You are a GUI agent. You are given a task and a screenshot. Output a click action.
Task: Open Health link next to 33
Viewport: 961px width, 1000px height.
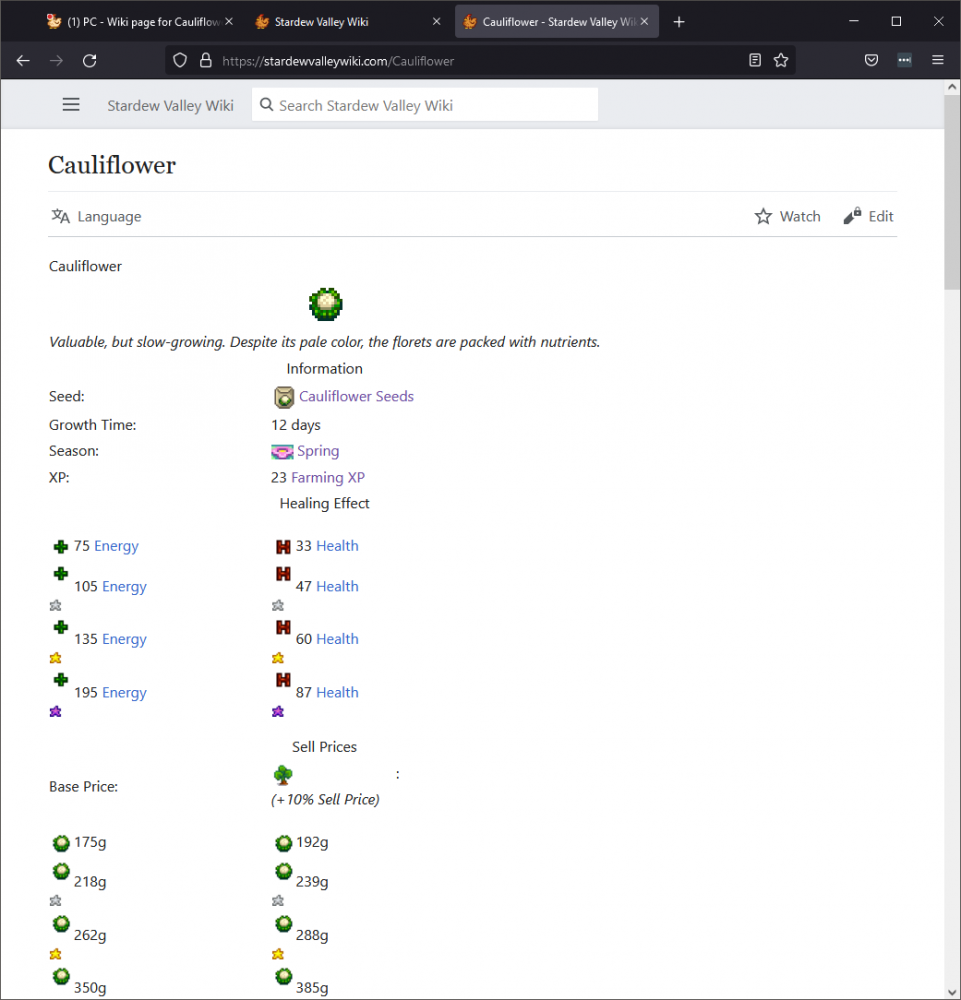[337, 547]
